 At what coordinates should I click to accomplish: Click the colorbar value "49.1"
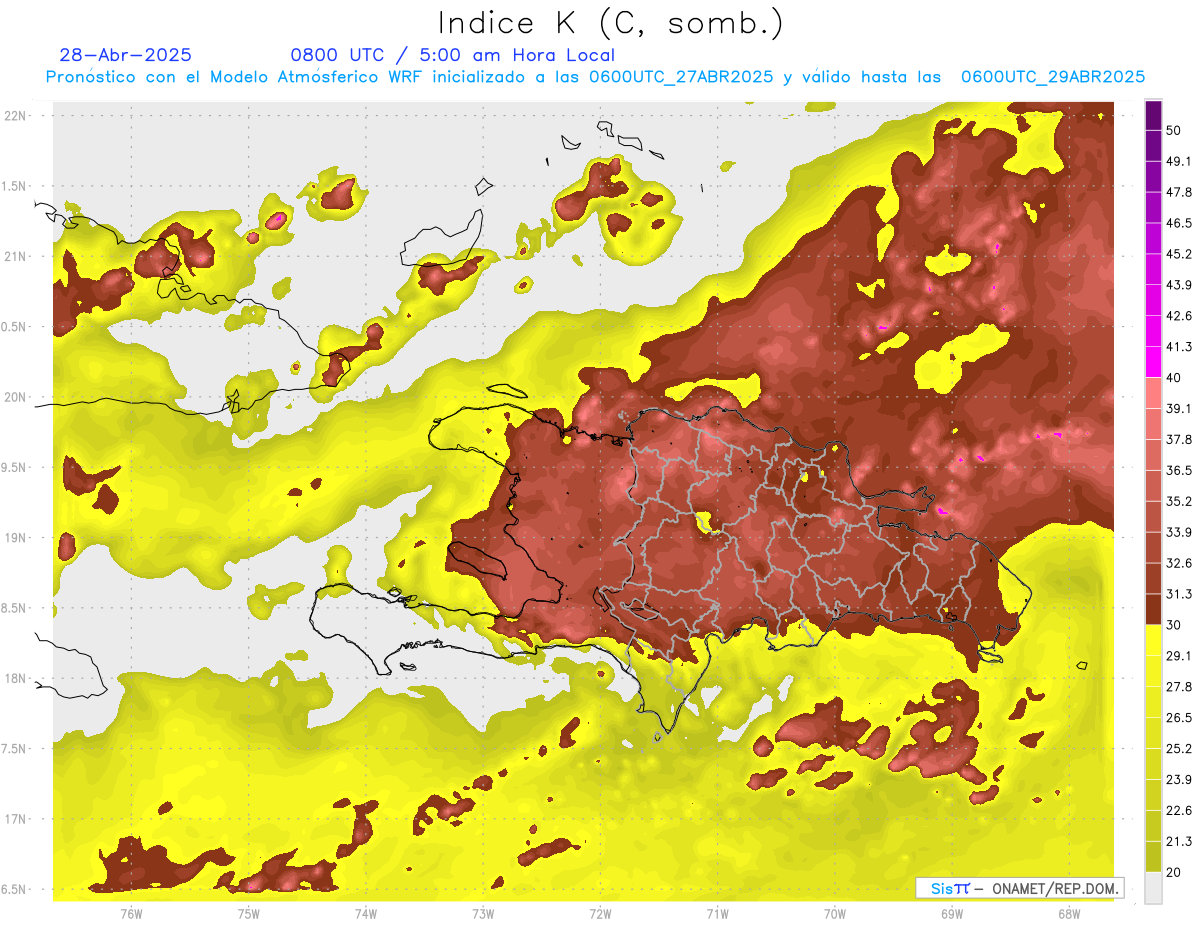pyautogui.click(x=1178, y=161)
